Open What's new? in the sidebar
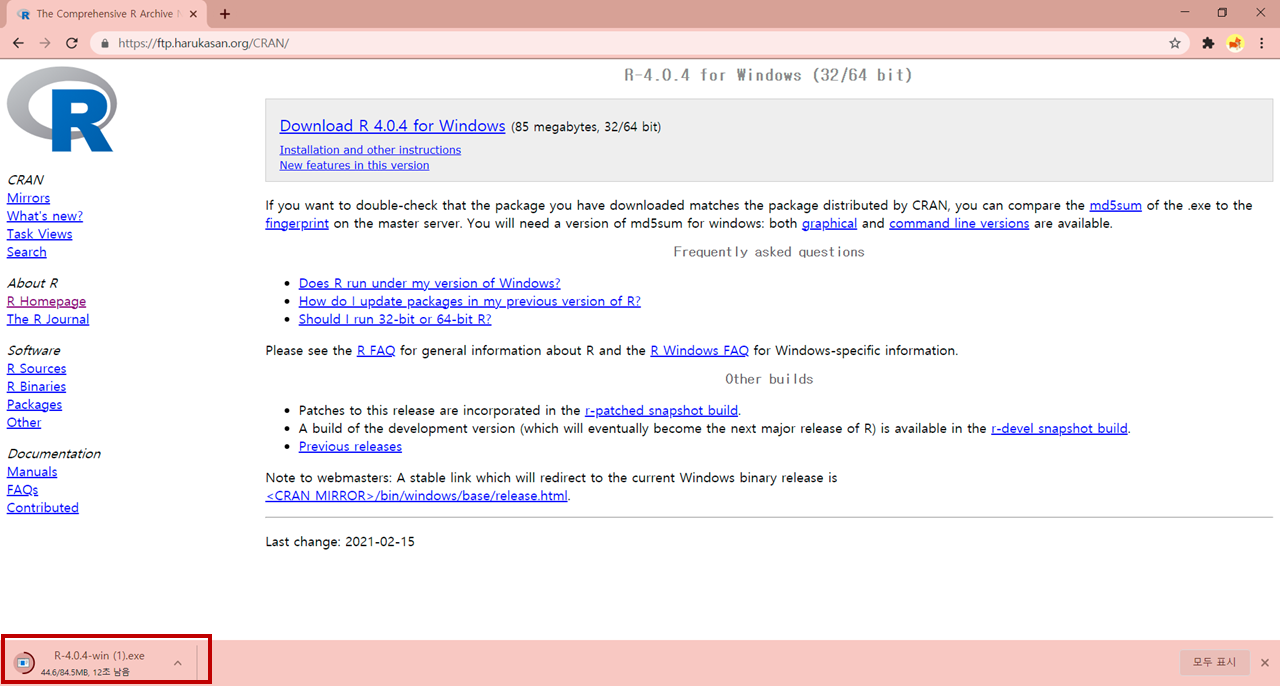 (45, 216)
